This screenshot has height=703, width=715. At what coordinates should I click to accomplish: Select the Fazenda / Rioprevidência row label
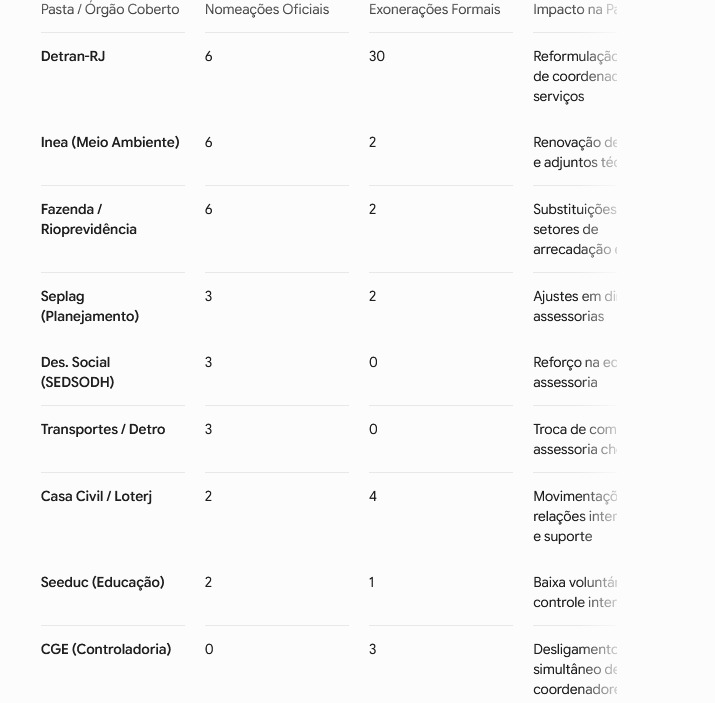[89, 219]
